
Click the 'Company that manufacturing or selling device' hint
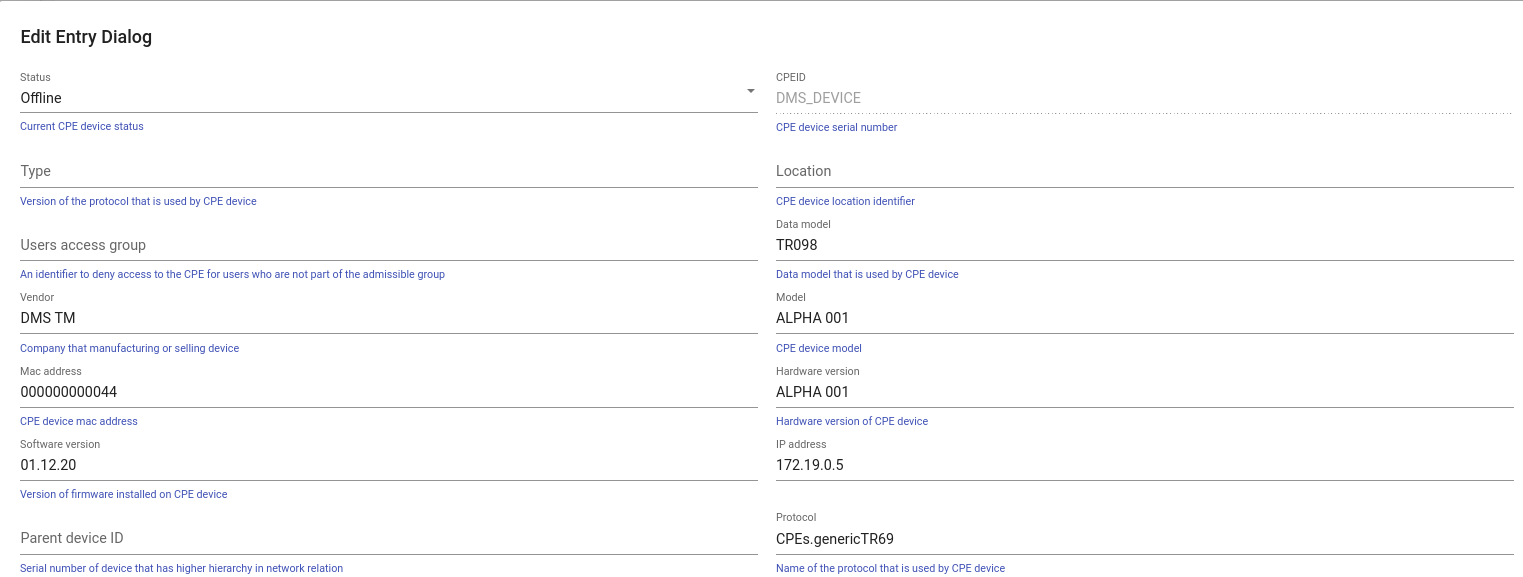(x=130, y=348)
